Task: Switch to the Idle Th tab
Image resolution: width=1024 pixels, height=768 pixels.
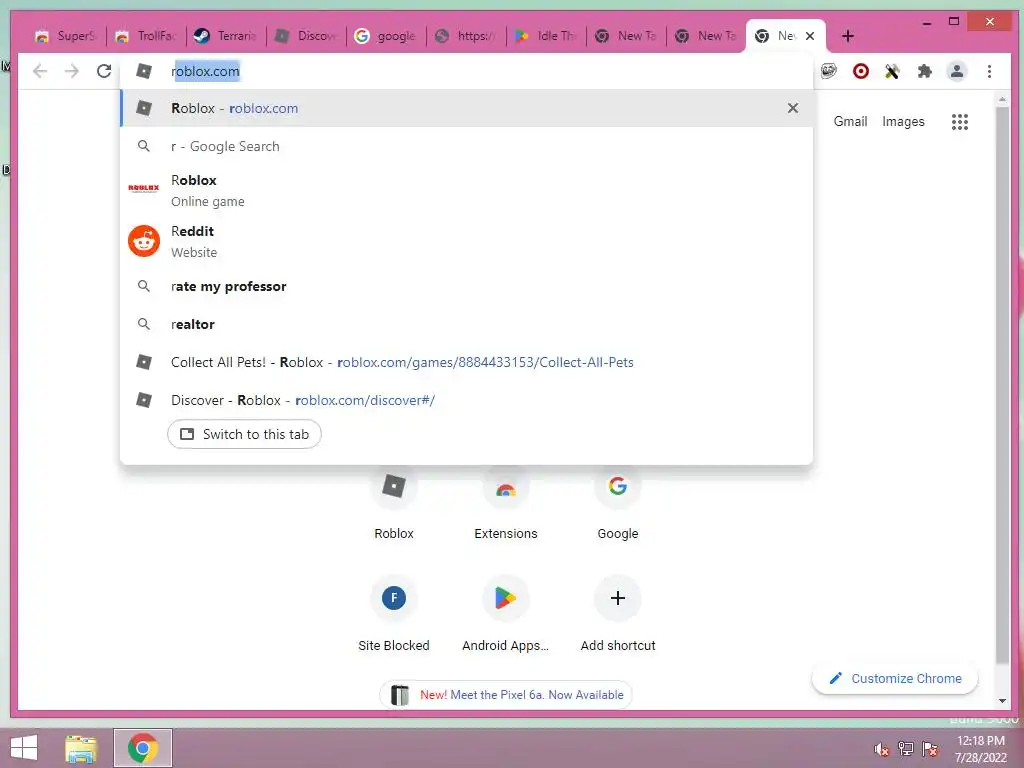Action: (x=546, y=36)
